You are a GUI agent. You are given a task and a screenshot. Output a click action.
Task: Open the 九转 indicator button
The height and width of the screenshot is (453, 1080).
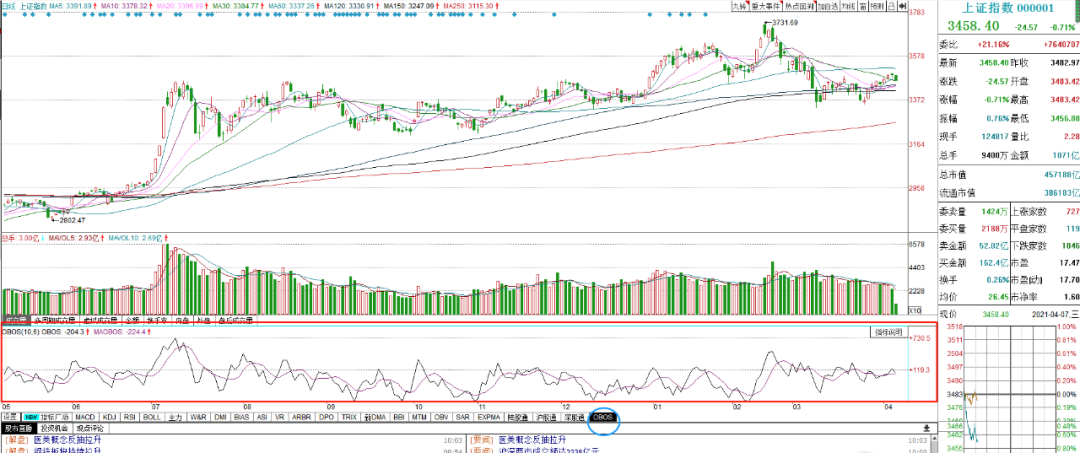(x=740, y=6)
